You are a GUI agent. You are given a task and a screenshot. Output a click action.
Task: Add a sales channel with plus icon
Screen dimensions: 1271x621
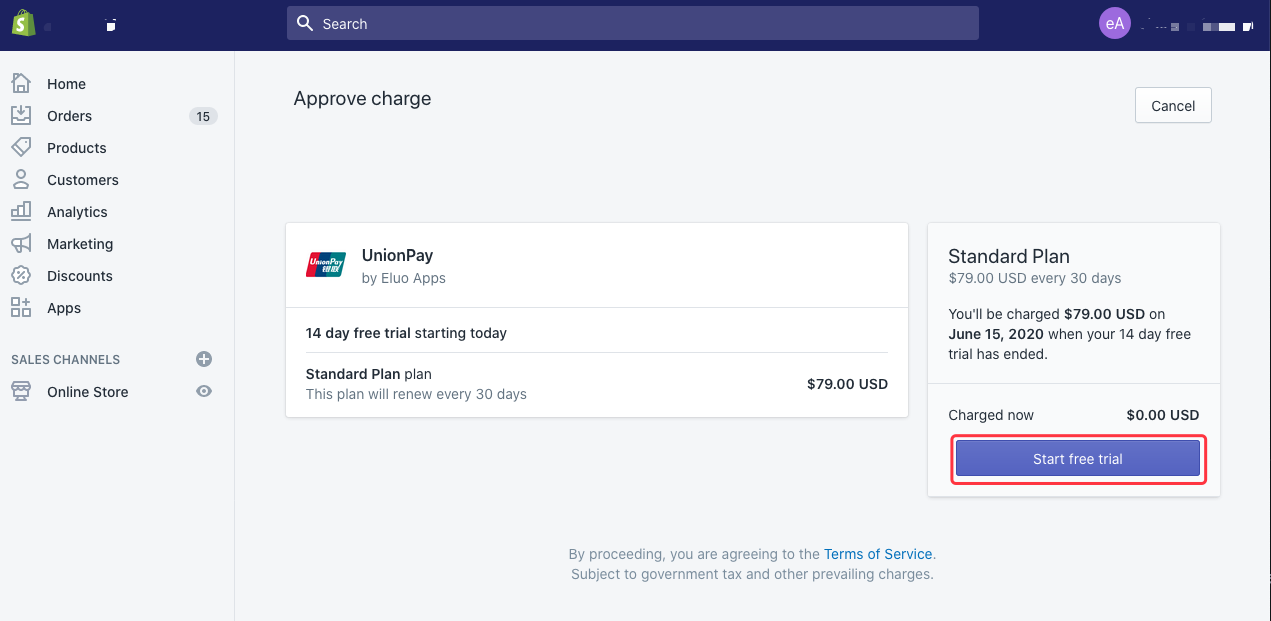pos(204,359)
